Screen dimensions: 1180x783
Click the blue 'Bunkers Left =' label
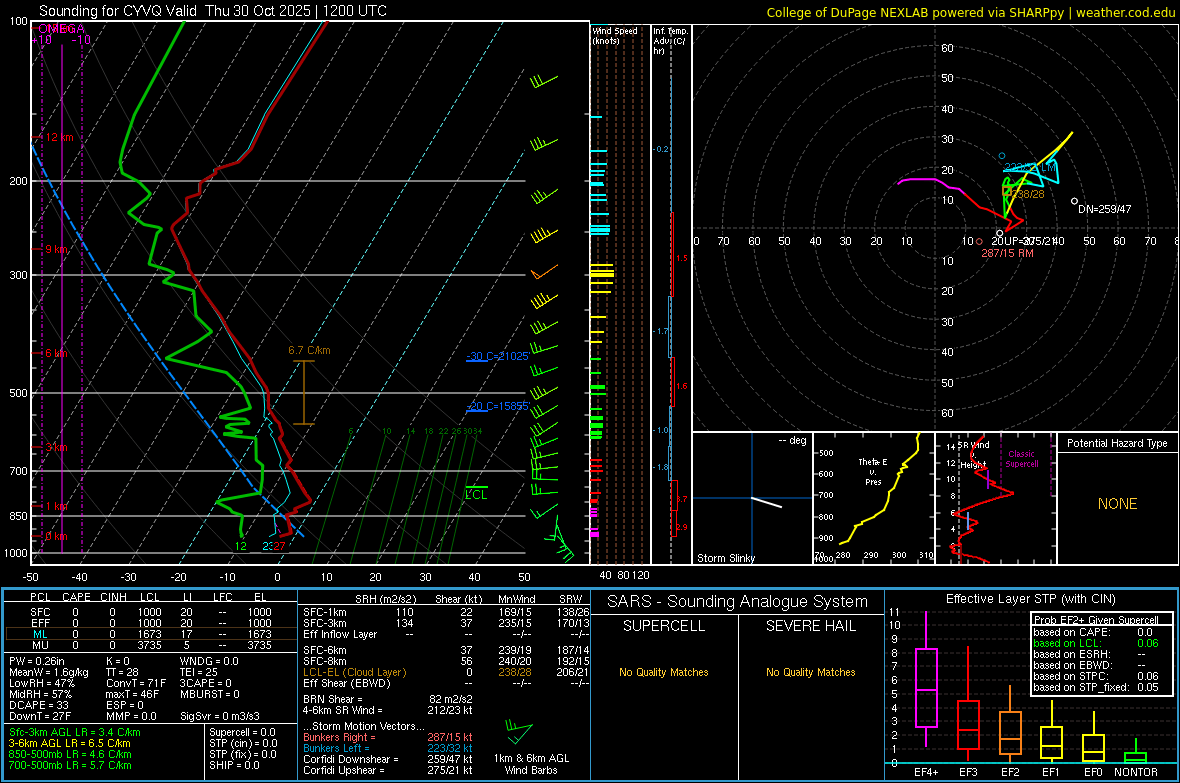pyautogui.click(x=336, y=748)
